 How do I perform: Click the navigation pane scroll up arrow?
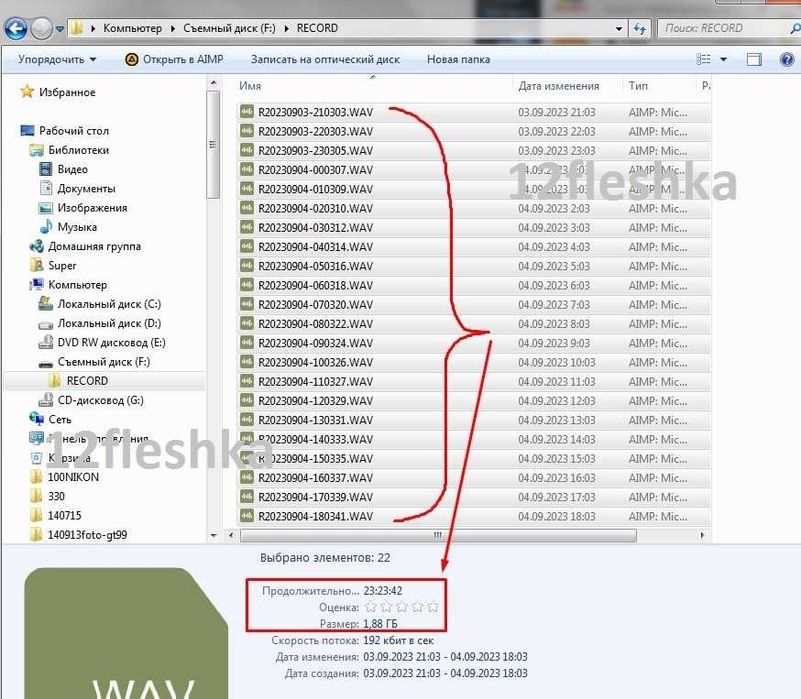point(214,83)
